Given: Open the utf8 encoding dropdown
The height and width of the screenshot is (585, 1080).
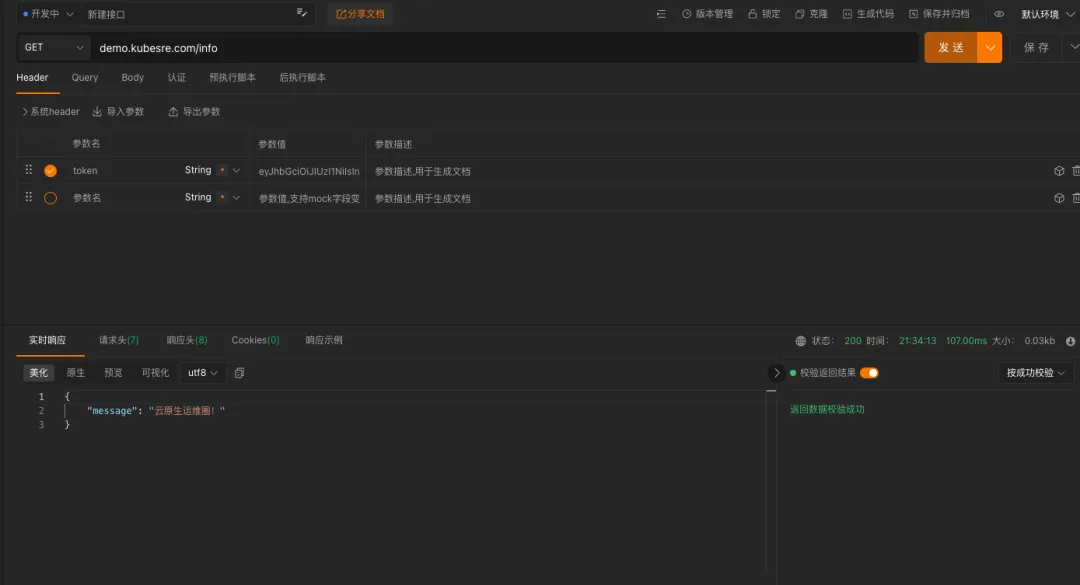Looking at the screenshot, I should pyautogui.click(x=202, y=373).
